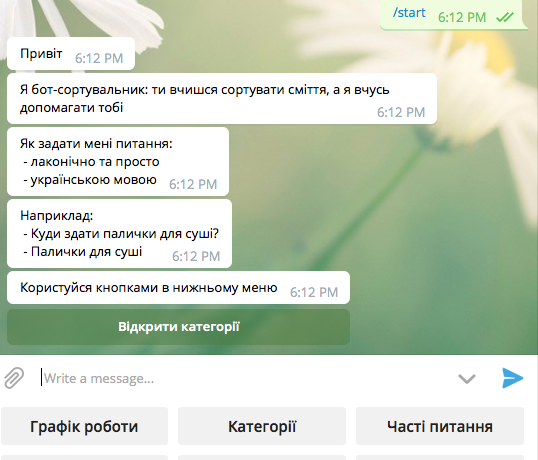Image resolution: width=538 pixels, height=460 pixels.
Task: Click the /start command link
Action: [x=409, y=13]
